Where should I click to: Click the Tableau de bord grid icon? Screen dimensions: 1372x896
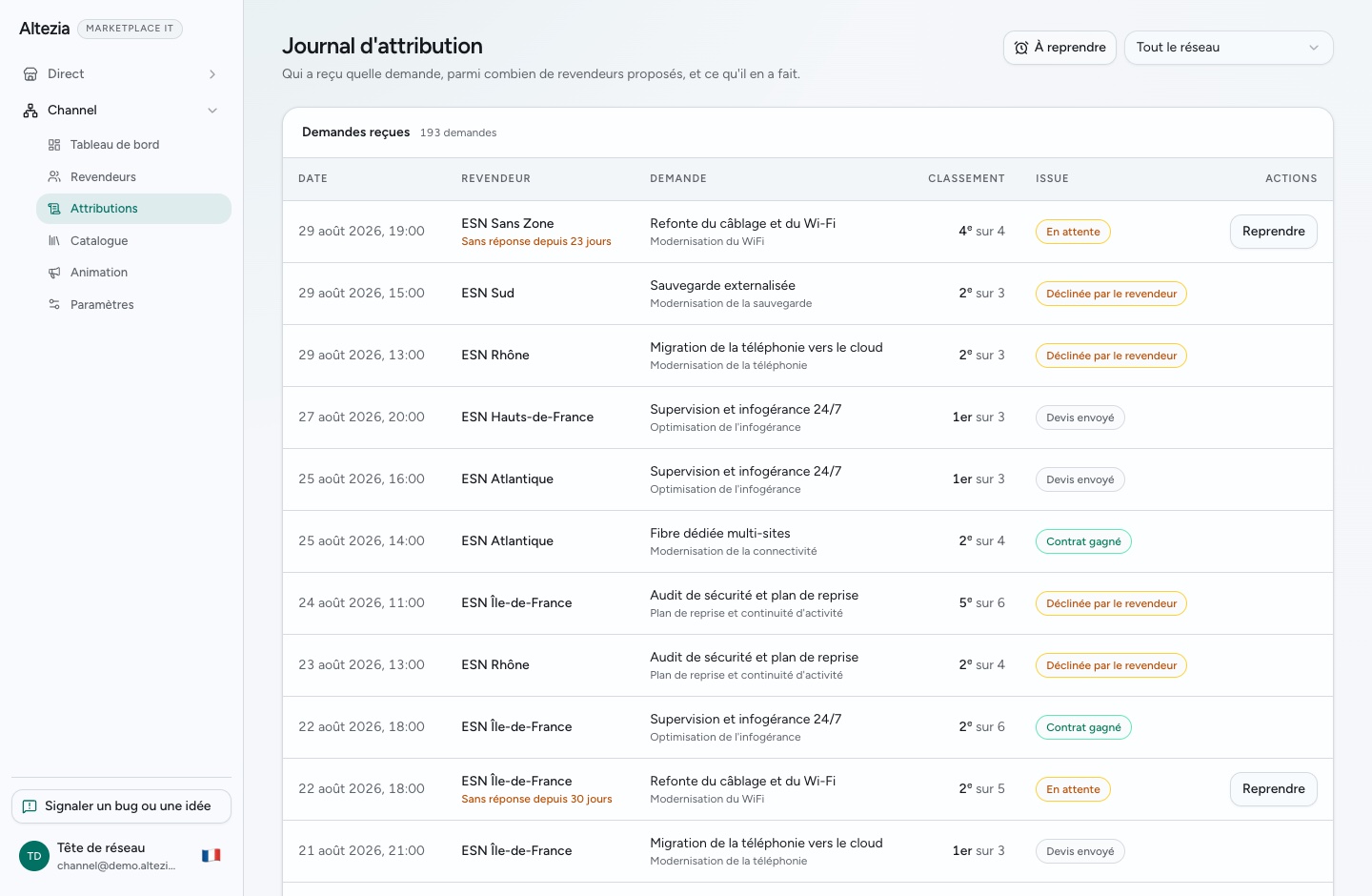tap(54, 145)
